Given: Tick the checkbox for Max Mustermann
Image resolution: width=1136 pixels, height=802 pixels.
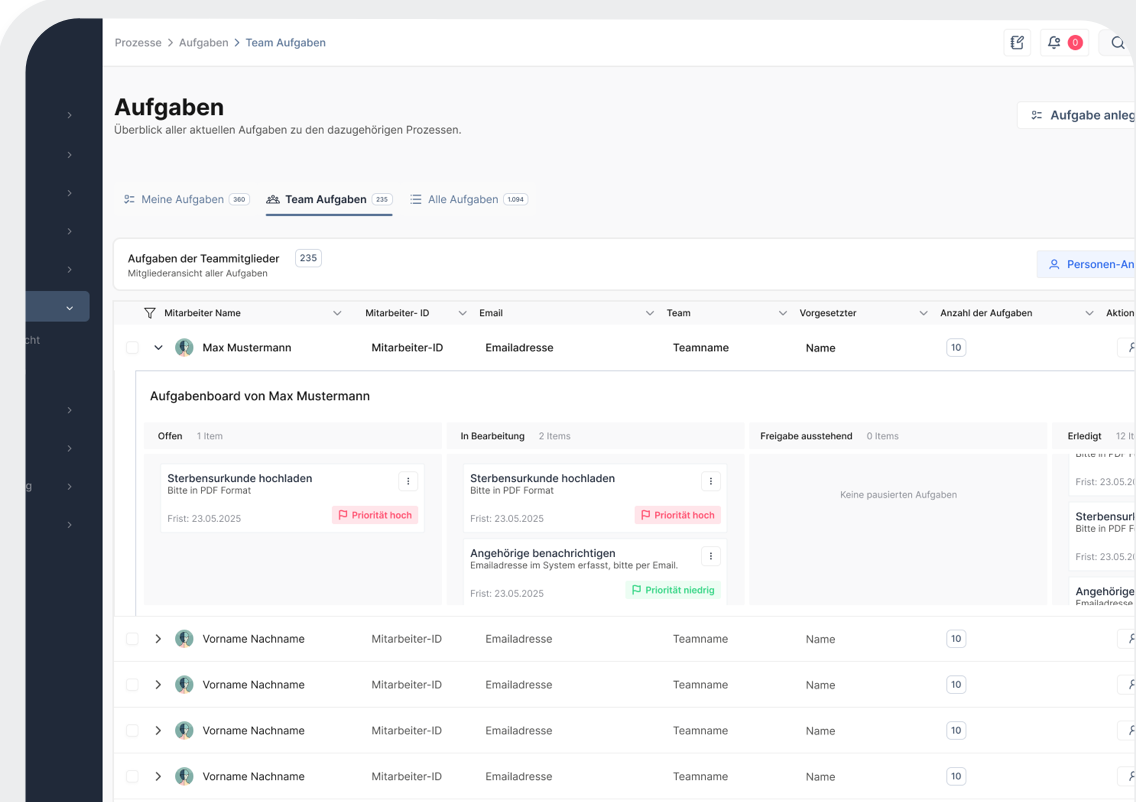Looking at the screenshot, I should tap(132, 348).
